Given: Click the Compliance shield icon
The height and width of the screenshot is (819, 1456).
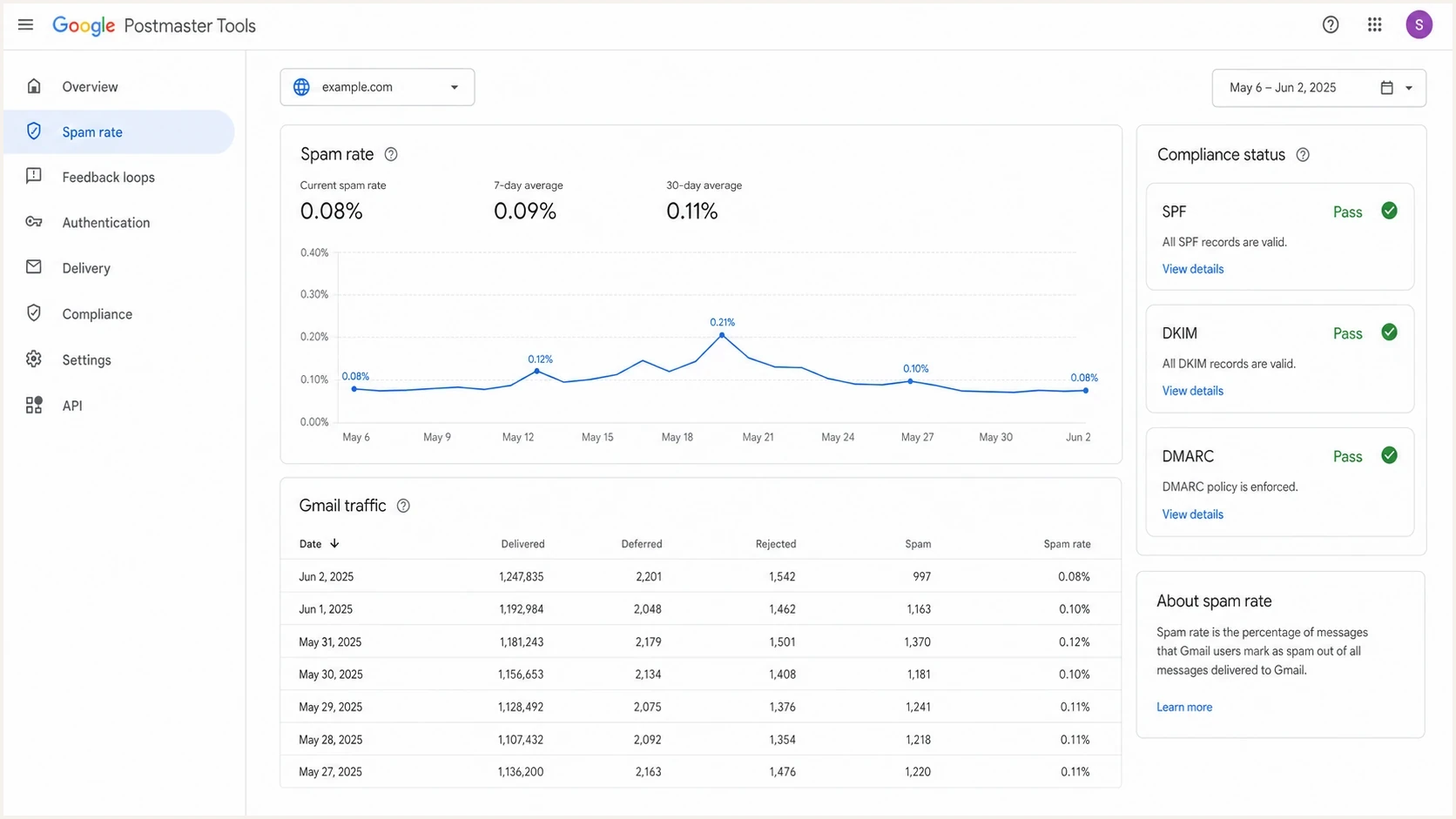Looking at the screenshot, I should pos(34,313).
